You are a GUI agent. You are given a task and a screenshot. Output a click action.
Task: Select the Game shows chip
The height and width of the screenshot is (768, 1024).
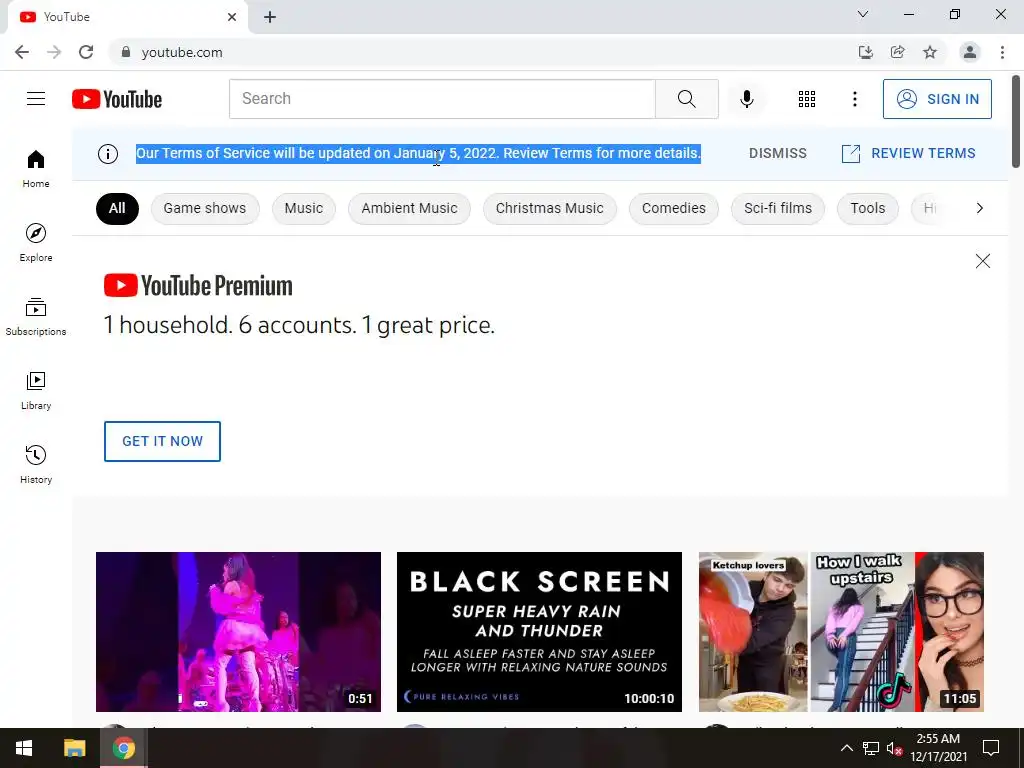(x=205, y=208)
